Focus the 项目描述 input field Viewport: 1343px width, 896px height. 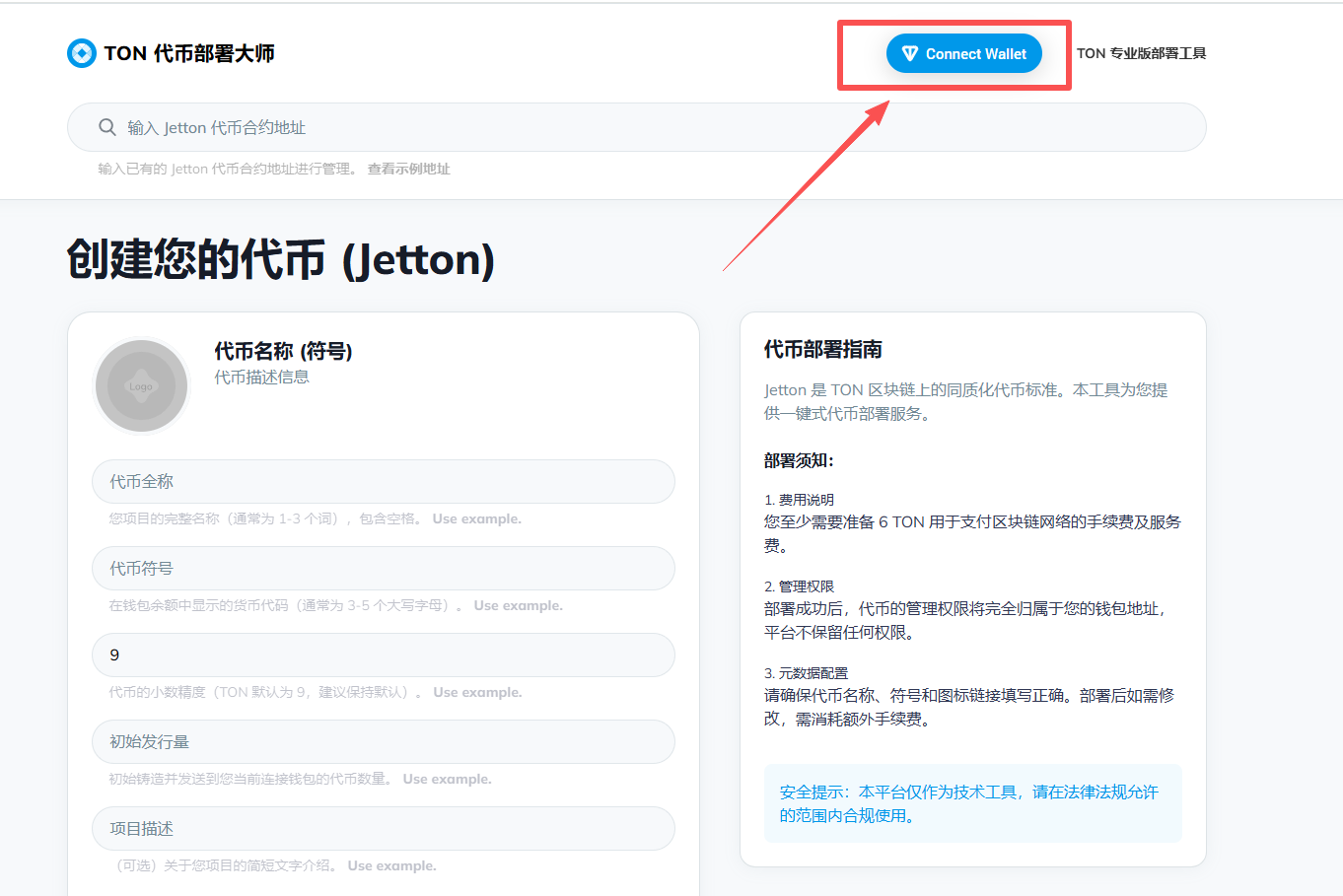(x=384, y=829)
